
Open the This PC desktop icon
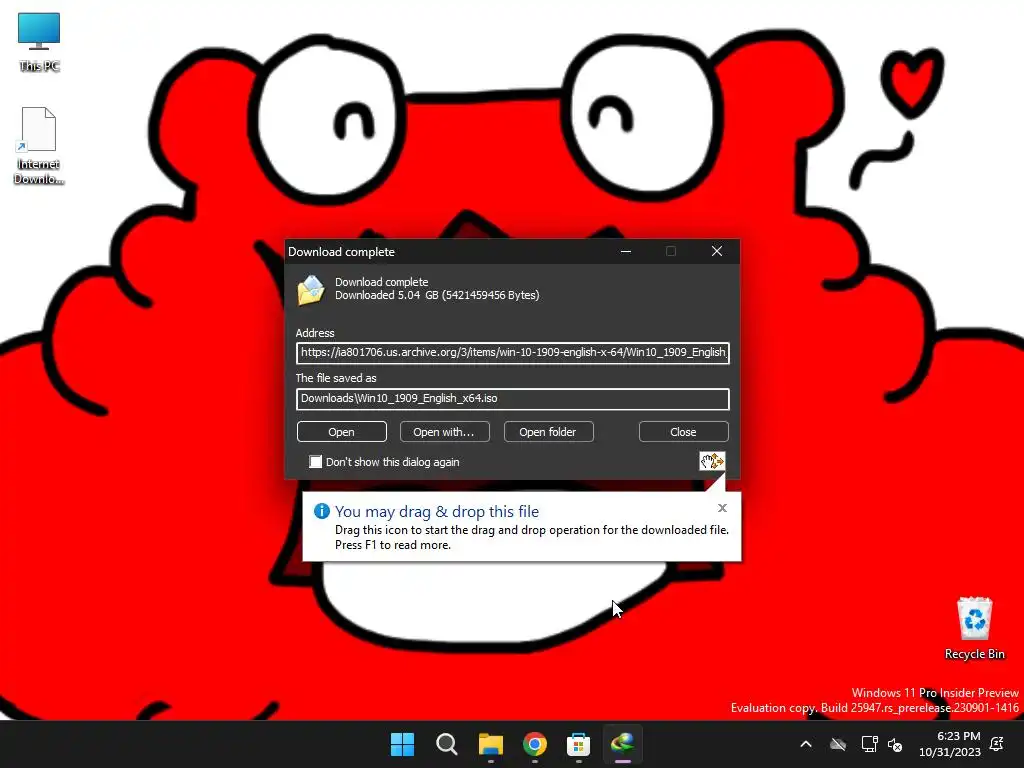click(39, 42)
